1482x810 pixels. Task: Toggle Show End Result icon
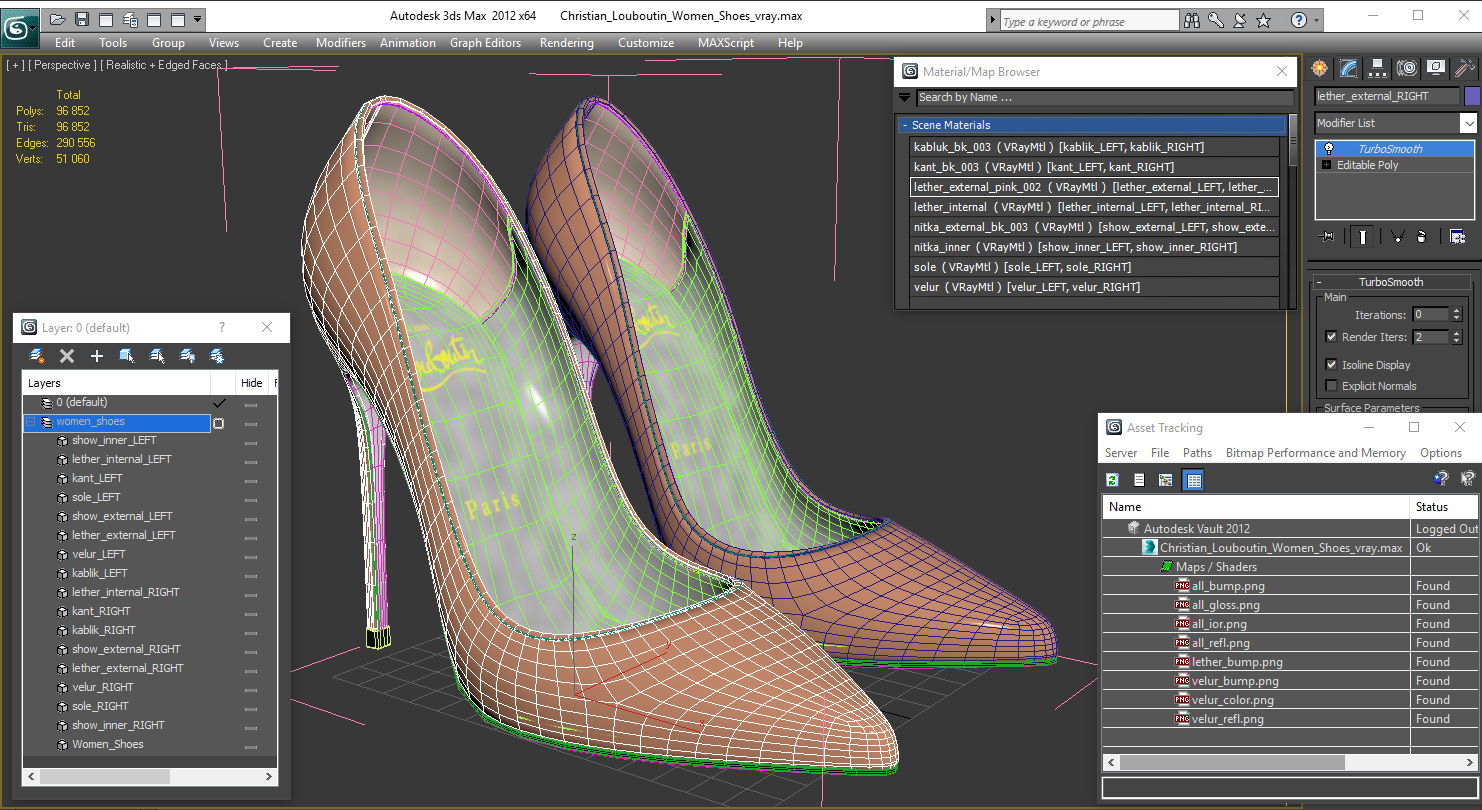tap(1362, 237)
